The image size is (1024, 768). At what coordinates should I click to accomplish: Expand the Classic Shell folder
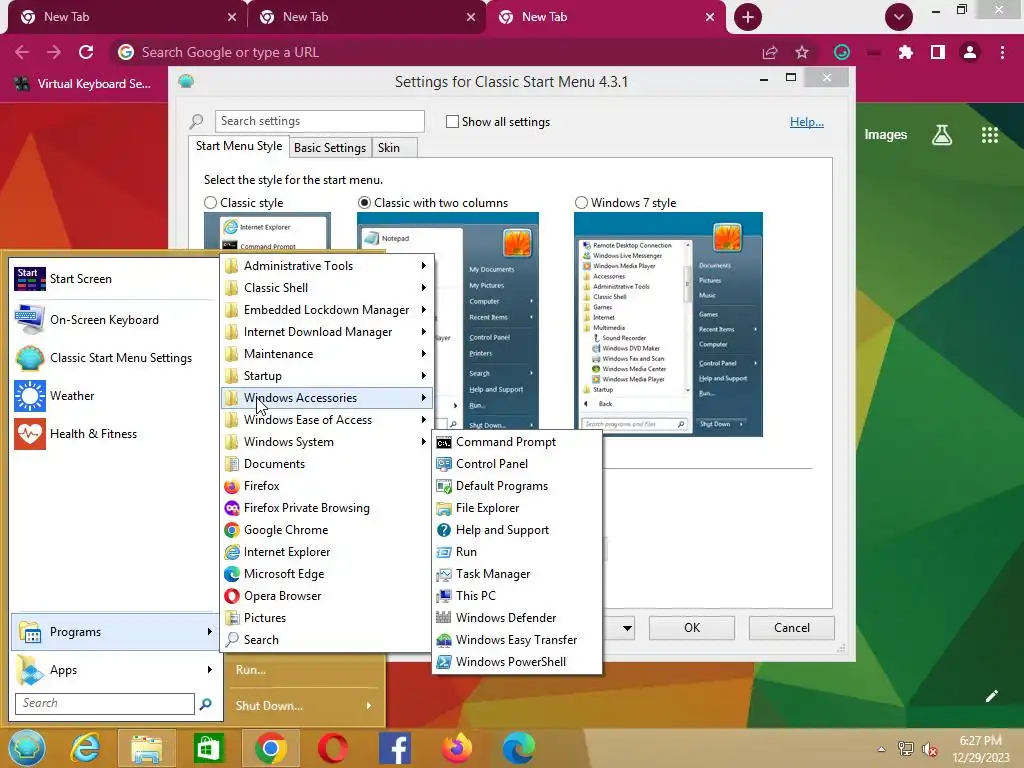pos(327,288)
